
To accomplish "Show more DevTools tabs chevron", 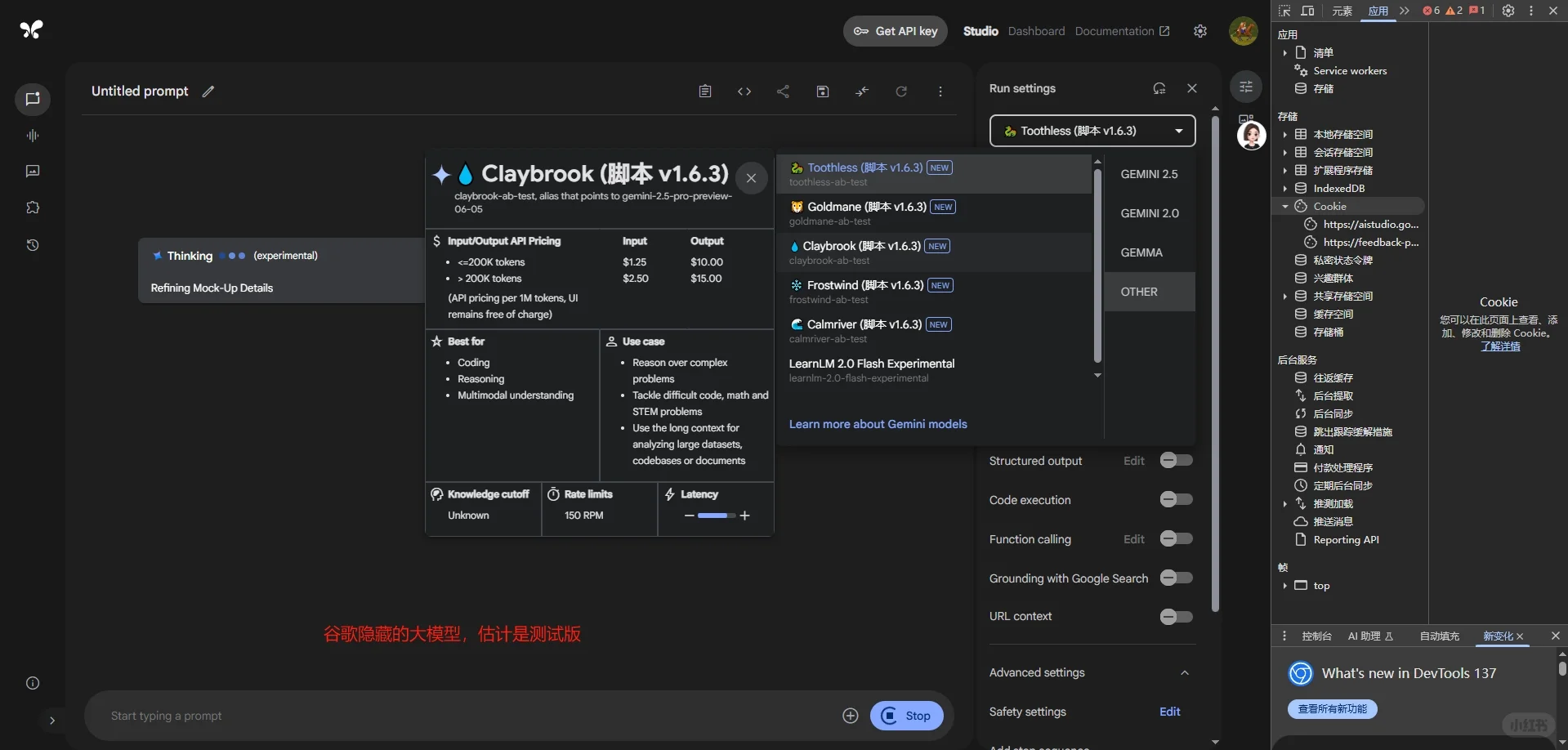I will coord(1404,11).
